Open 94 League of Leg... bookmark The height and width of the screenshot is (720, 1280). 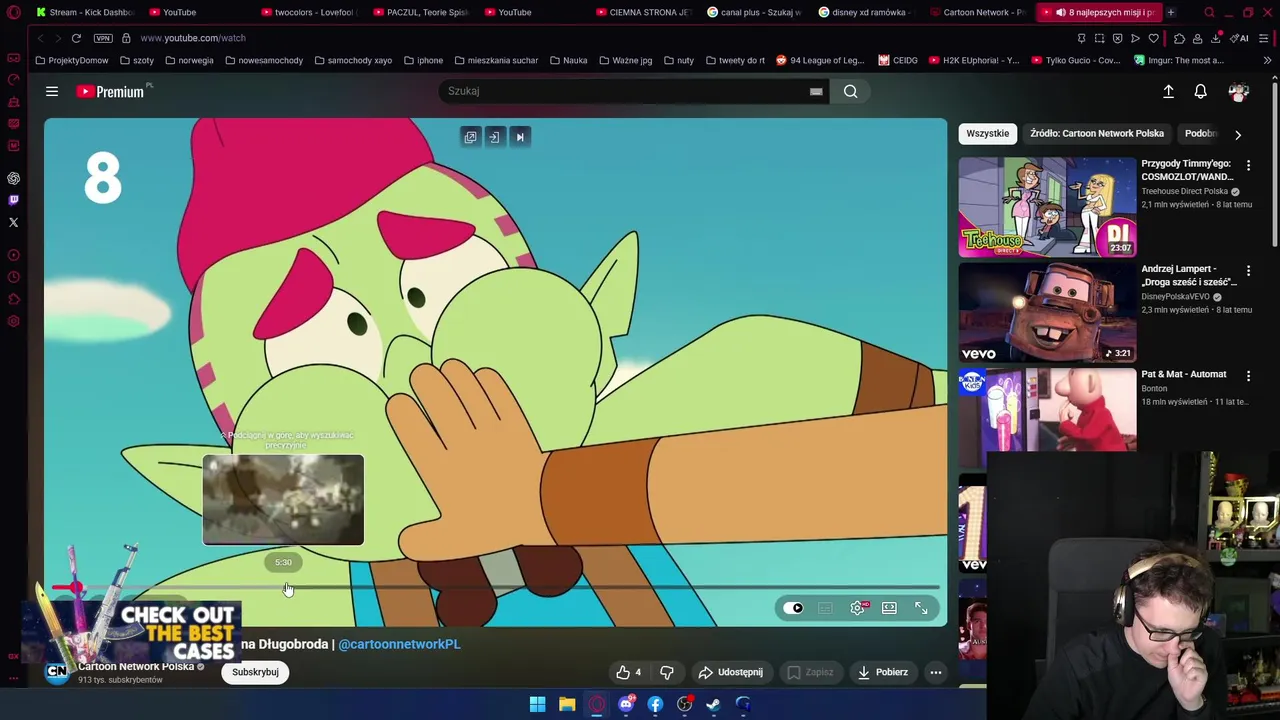[x=820, y=60]
